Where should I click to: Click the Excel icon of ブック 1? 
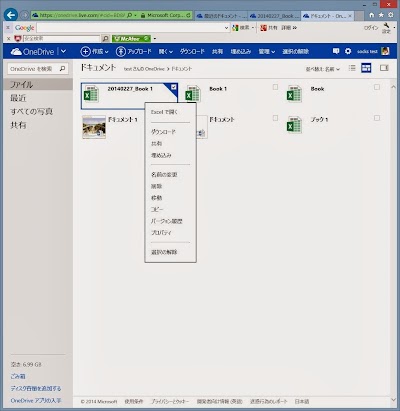click(x=294, y=124)
